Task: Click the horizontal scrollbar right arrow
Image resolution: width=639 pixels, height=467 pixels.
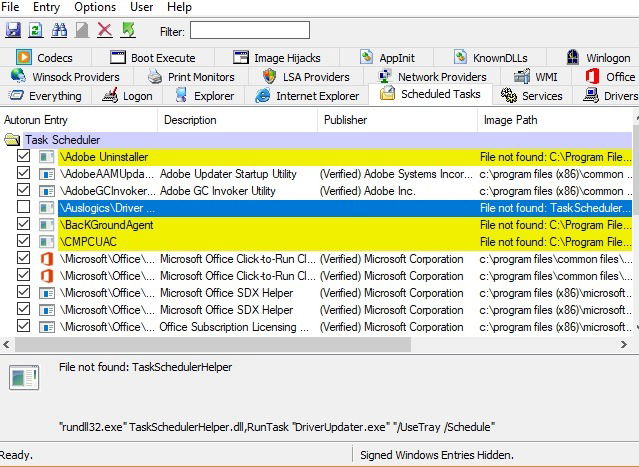Action: click(x=624, y=345)
